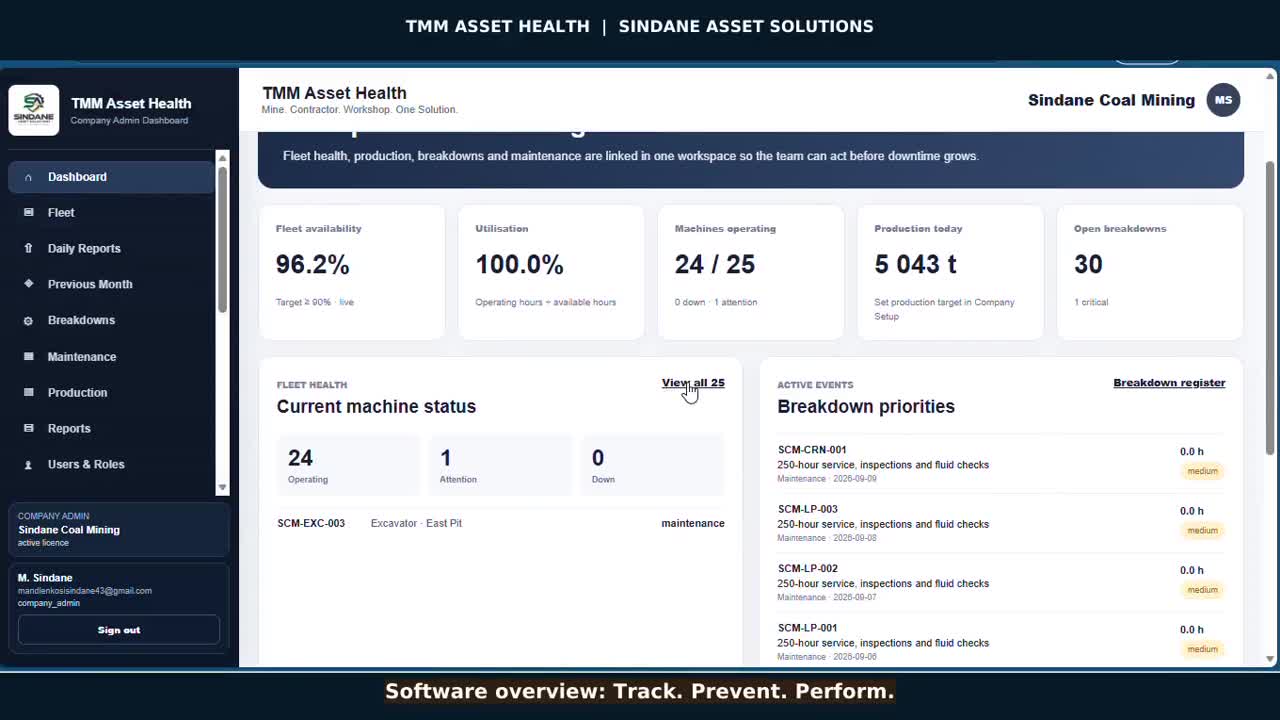Viewport: 1280px width, 720px height.
Task: Click the 0 Down status tile
Action: [x=652, y=466]
